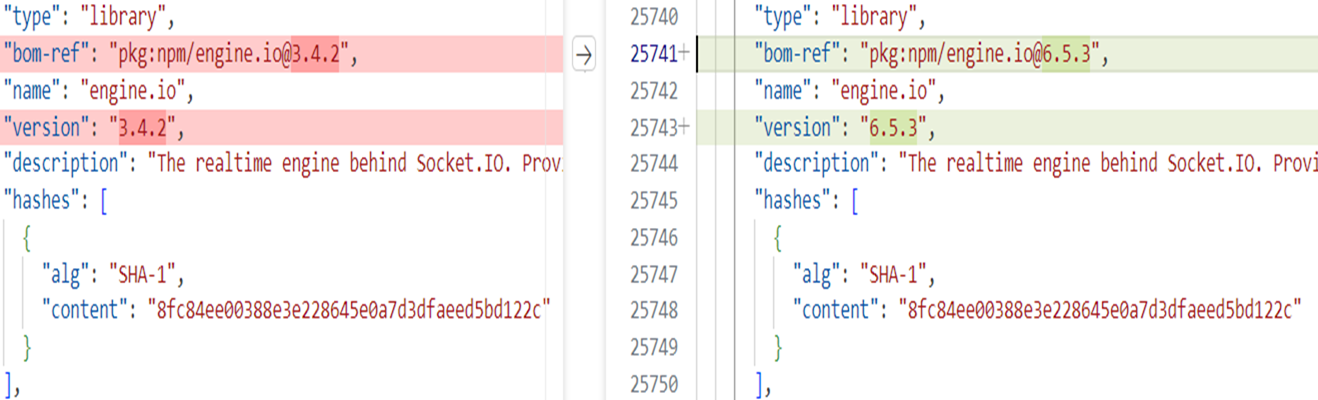Click "hashes": [ in the left pane
Screen dimensions: 1318x400
56,201
